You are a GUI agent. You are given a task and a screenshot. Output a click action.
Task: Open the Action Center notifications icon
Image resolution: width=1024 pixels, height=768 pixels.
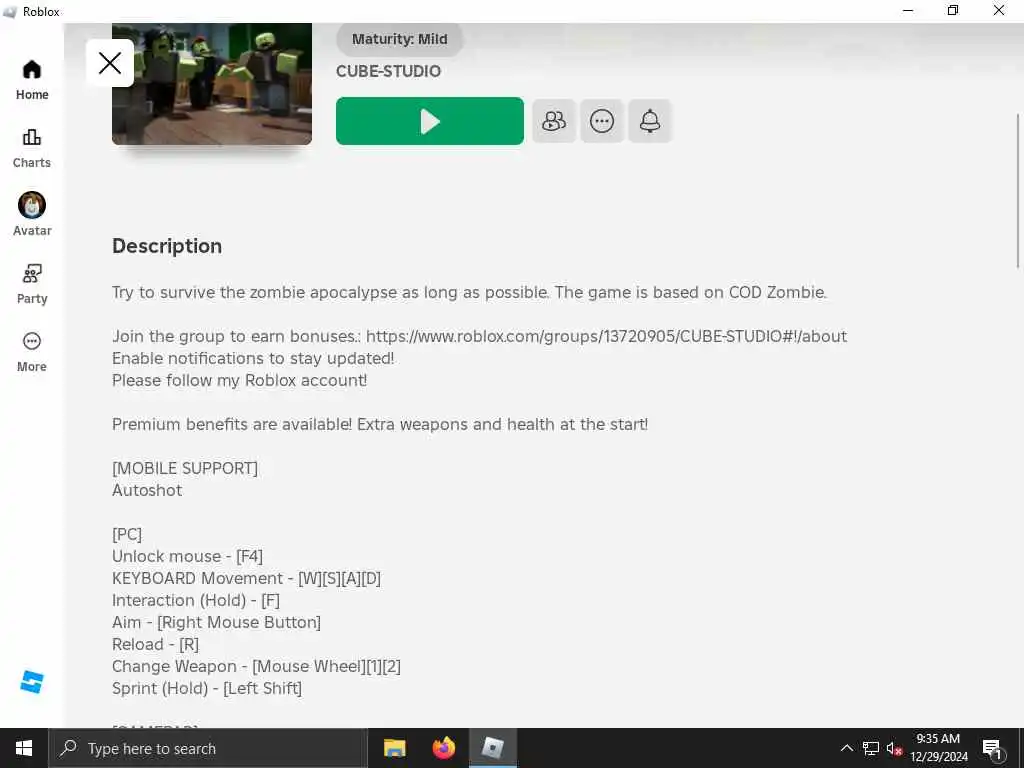click(x=992, y=748)
